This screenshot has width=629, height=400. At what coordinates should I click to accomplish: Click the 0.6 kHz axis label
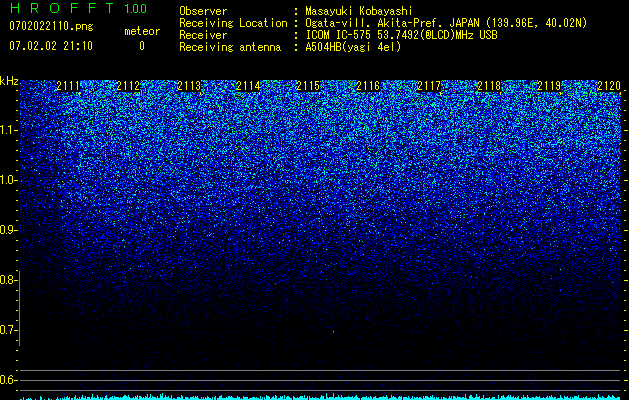[8, 380]
